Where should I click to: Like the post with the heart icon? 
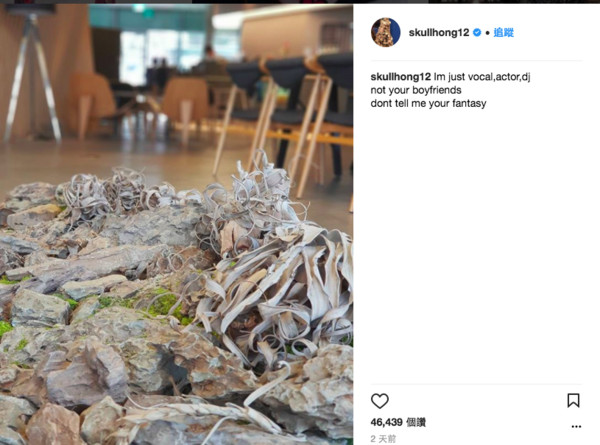(x=380, y=401)
